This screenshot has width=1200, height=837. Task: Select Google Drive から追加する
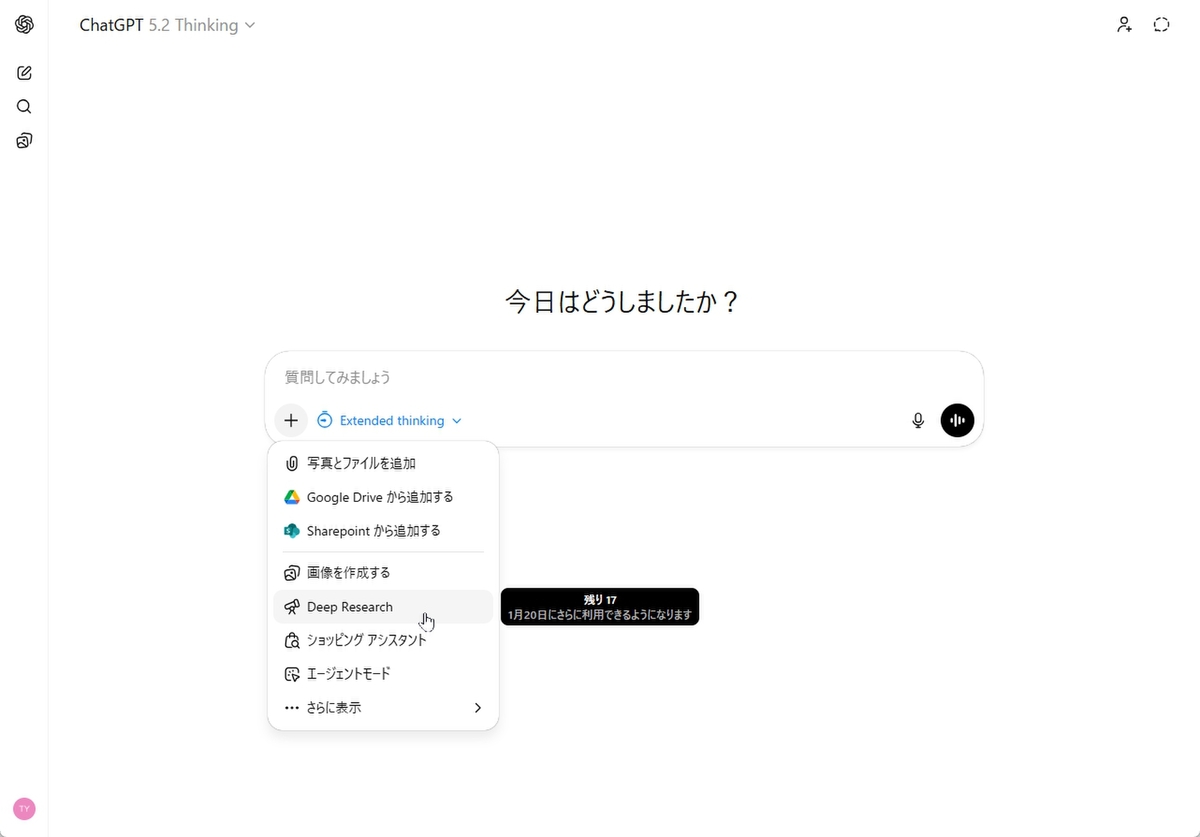point(383,497)
